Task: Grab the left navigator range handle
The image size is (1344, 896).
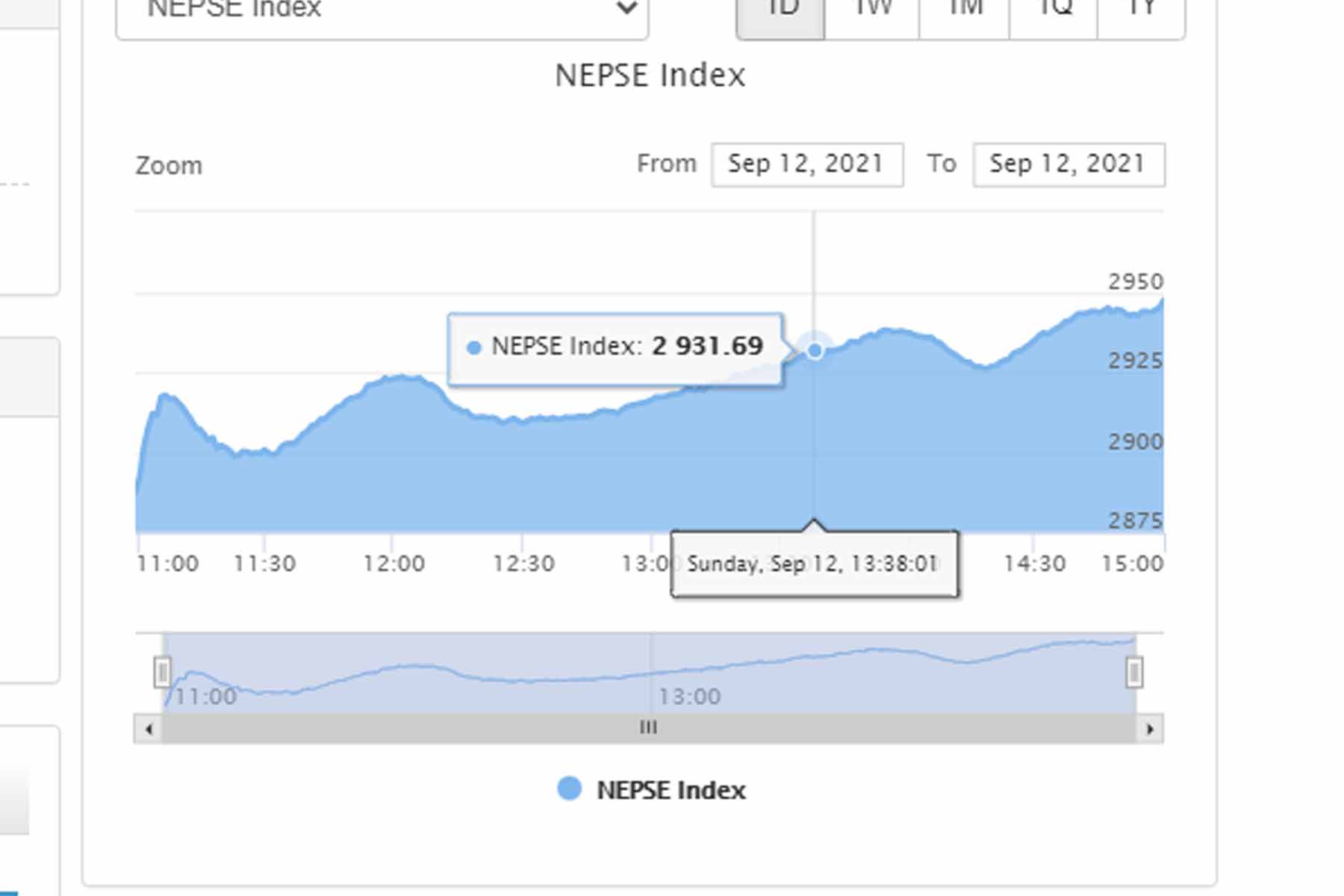Action: [162, 671]
